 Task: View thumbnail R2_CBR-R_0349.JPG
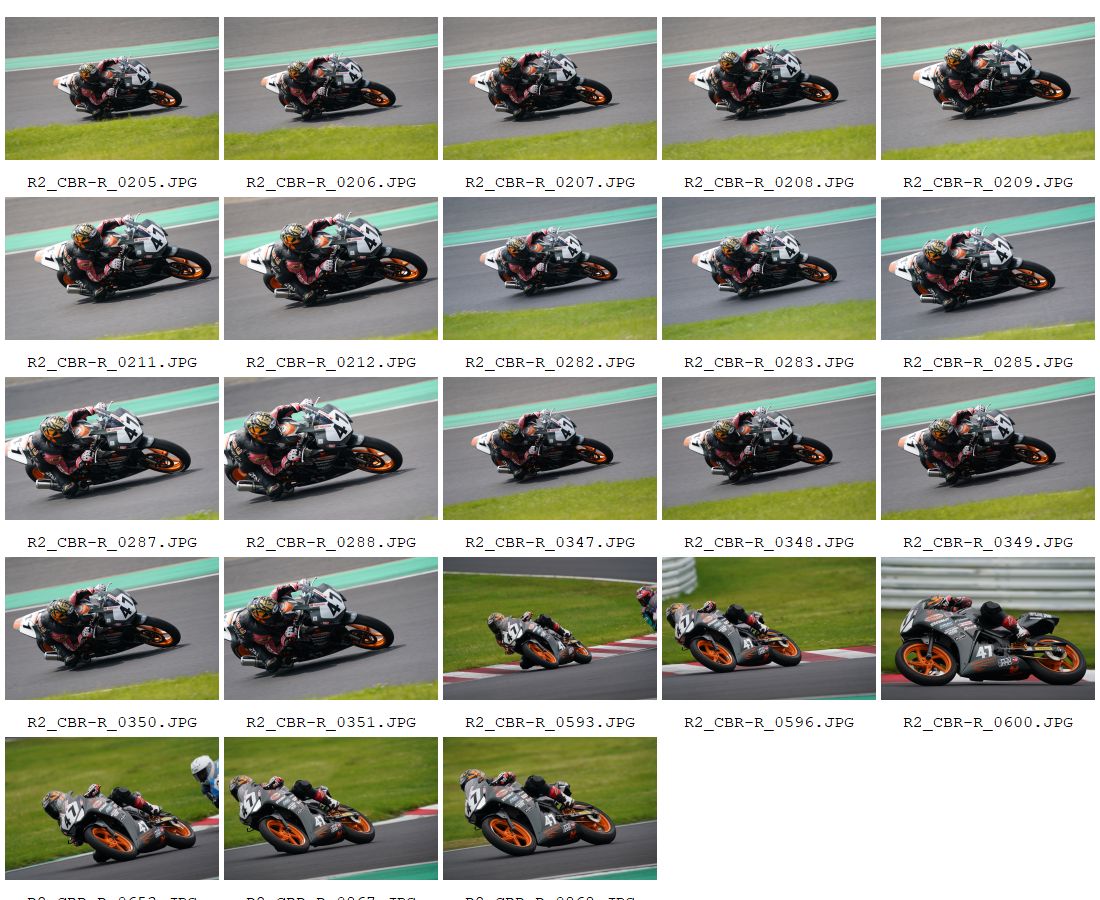pyautogui.click(x=988, y=449)
